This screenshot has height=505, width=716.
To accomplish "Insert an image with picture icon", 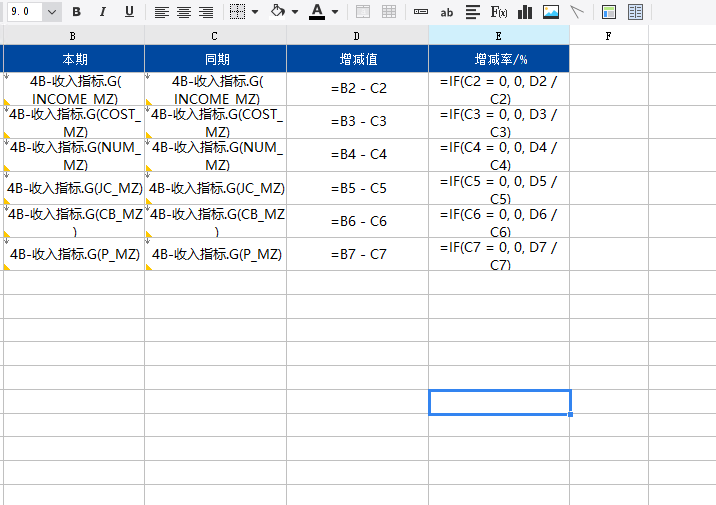I will click(x=551, y=12).
